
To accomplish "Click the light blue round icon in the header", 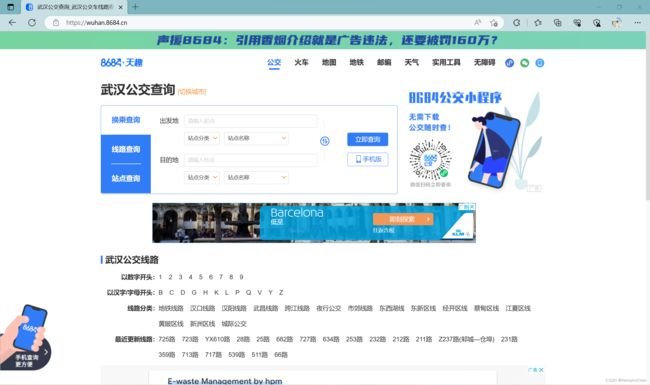I will click(539, 63).
